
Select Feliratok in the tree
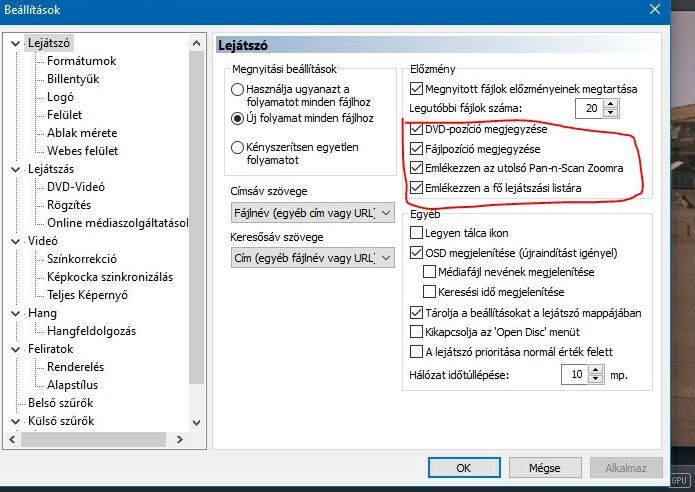click(x=51, y=349)
